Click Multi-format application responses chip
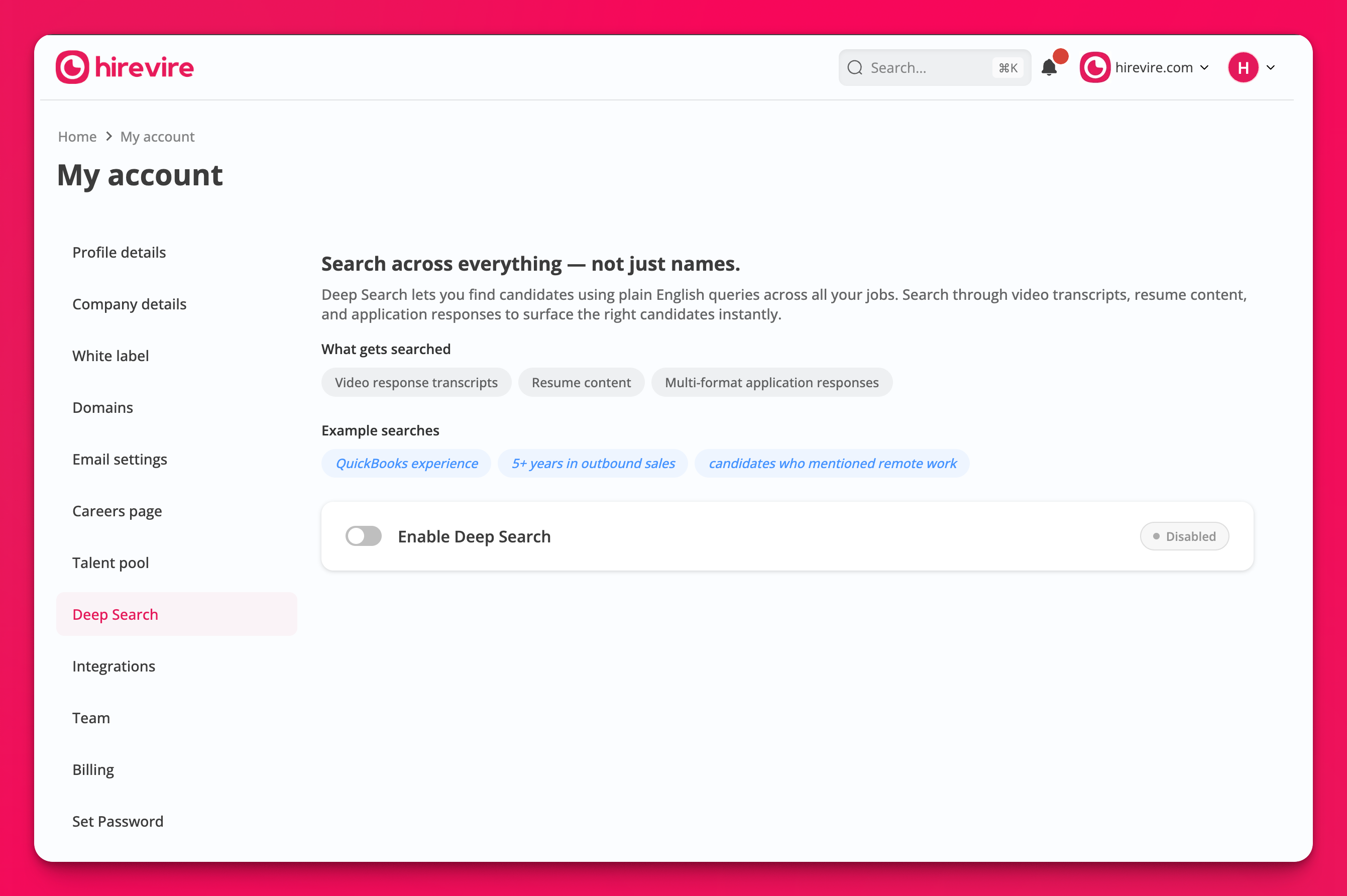The height and width of the screenshot is (896, 1347). coord(772,382)
